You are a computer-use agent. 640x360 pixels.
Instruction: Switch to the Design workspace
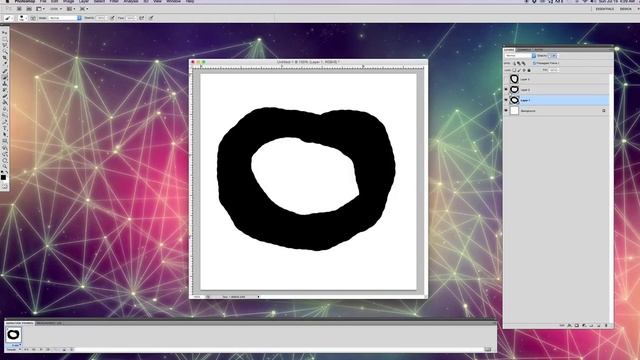[625, 9]
